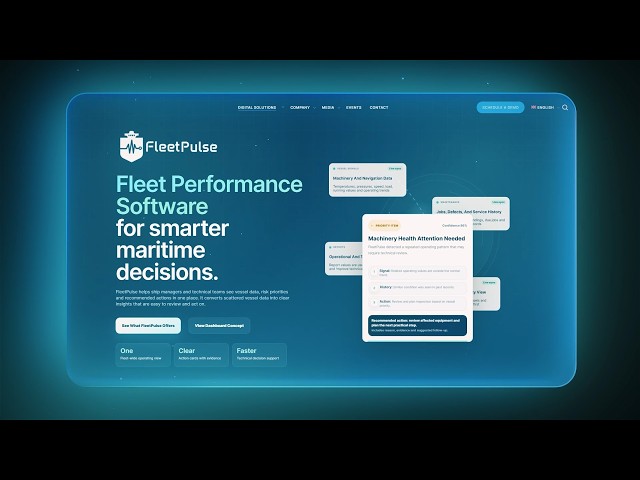Click the View Dashboard Concept button
The image size is (640, 480).
tap(219, 326)
